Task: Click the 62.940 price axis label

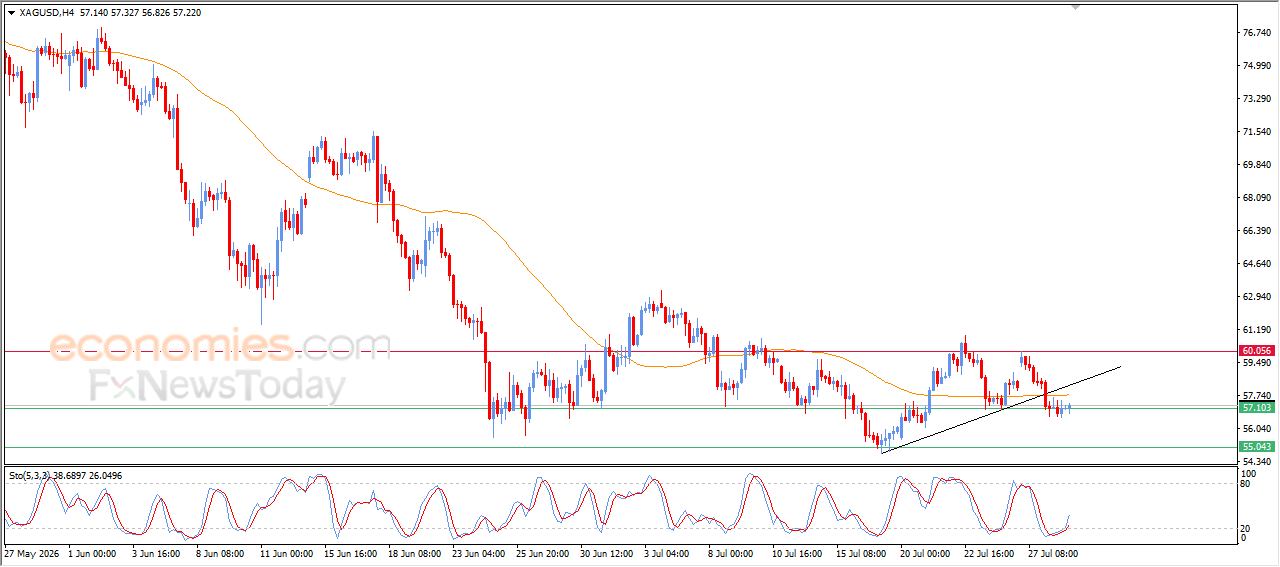Action: click(1256, 297)
